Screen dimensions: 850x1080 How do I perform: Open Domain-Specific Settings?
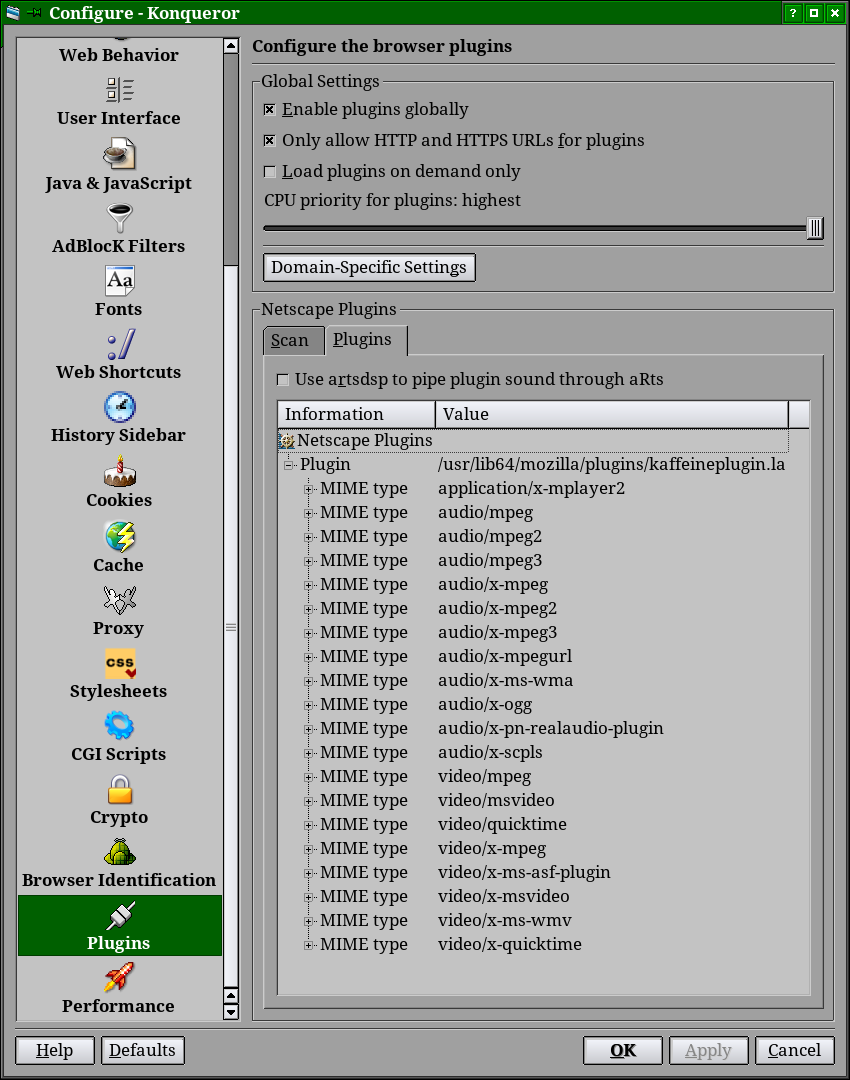point(369,267)
